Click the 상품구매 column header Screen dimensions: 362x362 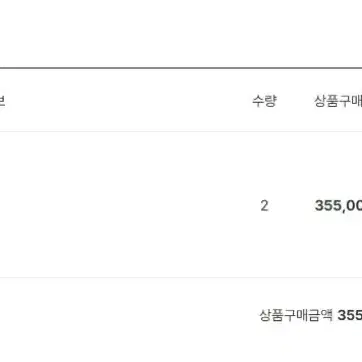click(338, 101)
